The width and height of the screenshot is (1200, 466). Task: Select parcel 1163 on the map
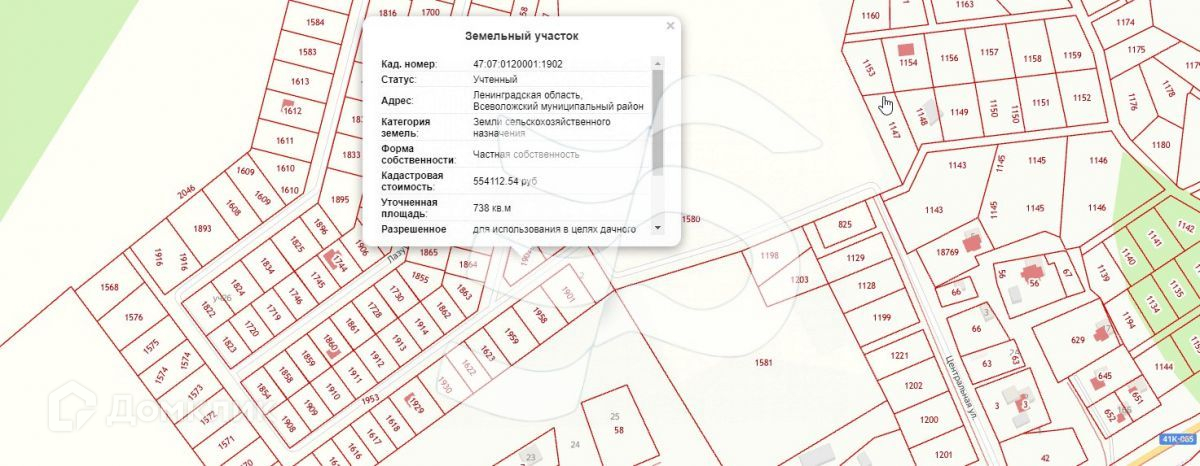965,5
